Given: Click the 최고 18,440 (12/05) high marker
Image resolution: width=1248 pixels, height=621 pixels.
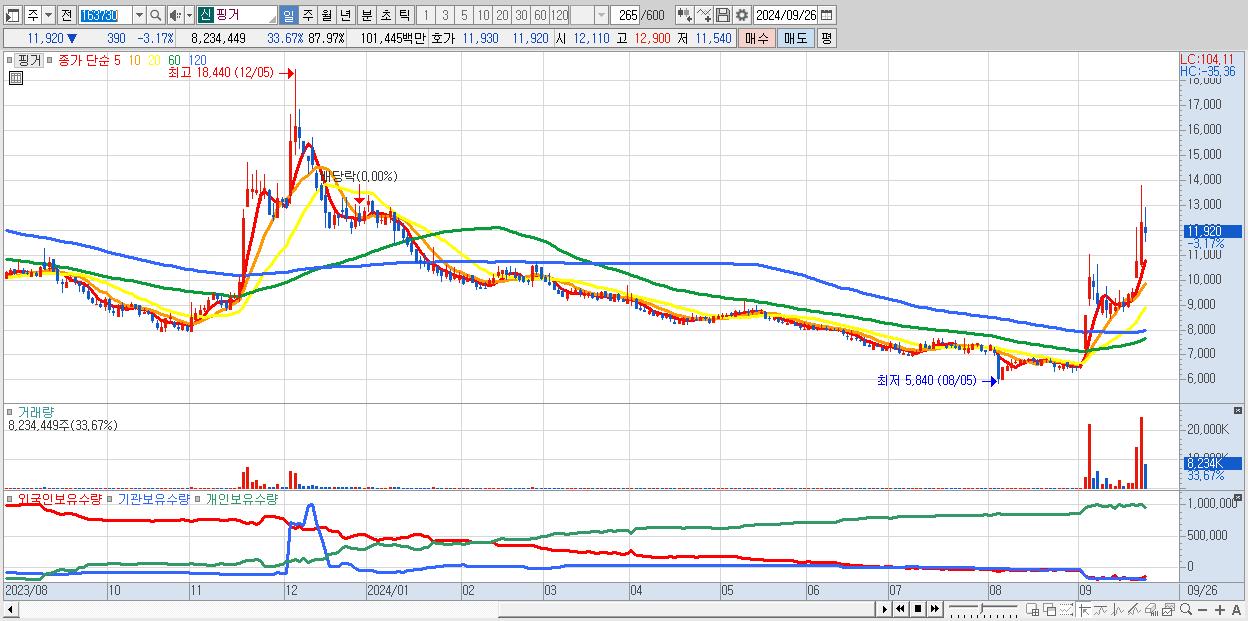Looking at the screenshot, I should 220,73.
